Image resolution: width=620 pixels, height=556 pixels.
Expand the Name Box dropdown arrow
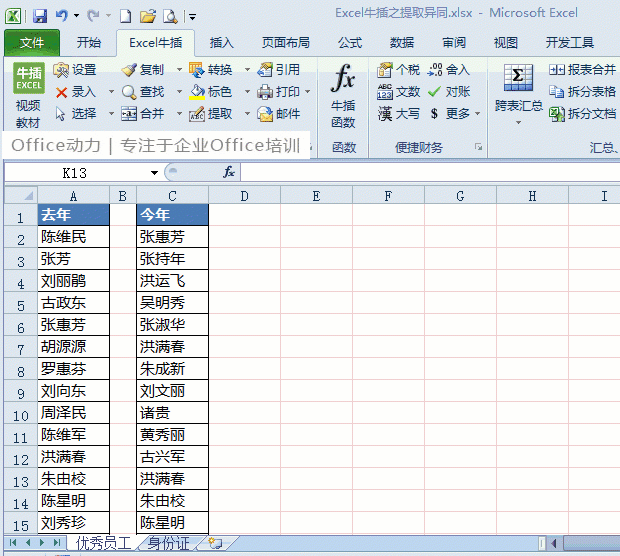tap(154, 173)
